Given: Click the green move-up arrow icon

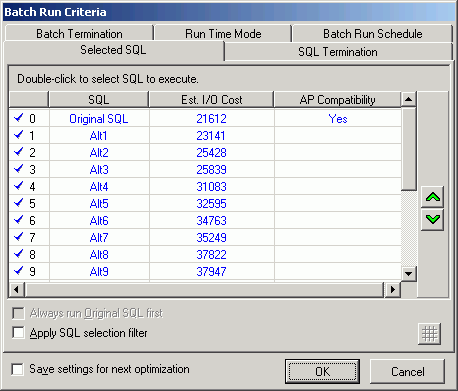Looking at the screenshot, I should [433, 198].
